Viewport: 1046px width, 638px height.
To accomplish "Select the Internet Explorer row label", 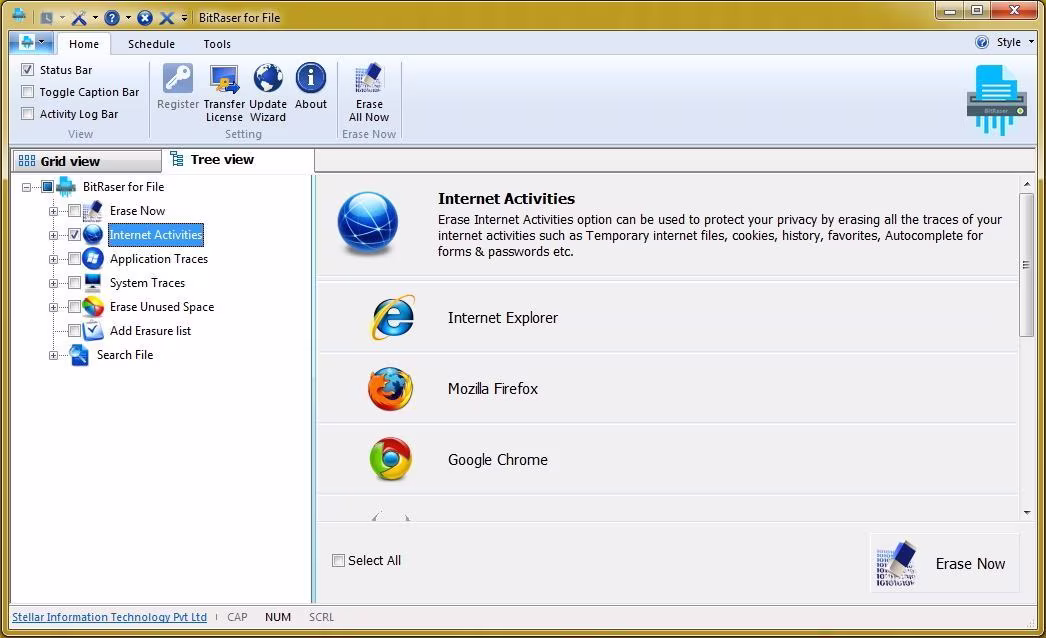I will pos(503,318).
